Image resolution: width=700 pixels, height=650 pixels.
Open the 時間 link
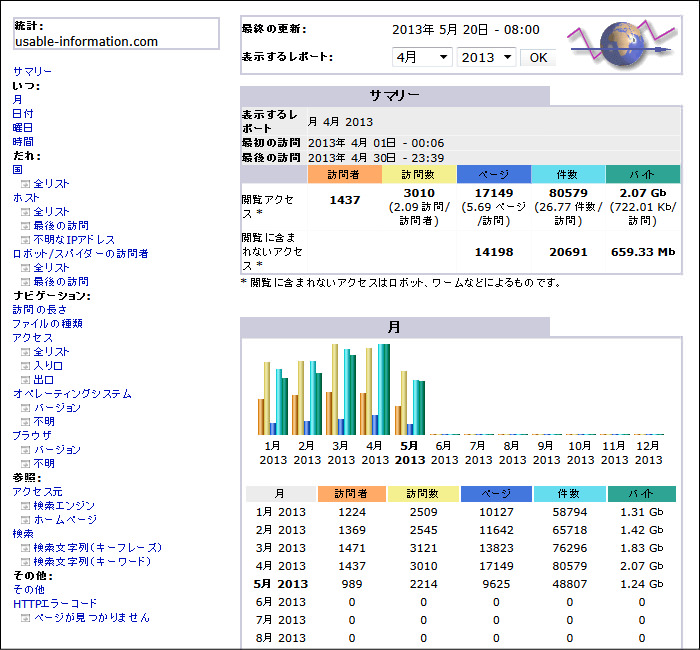pyautogui.click(x=23, y=142)
